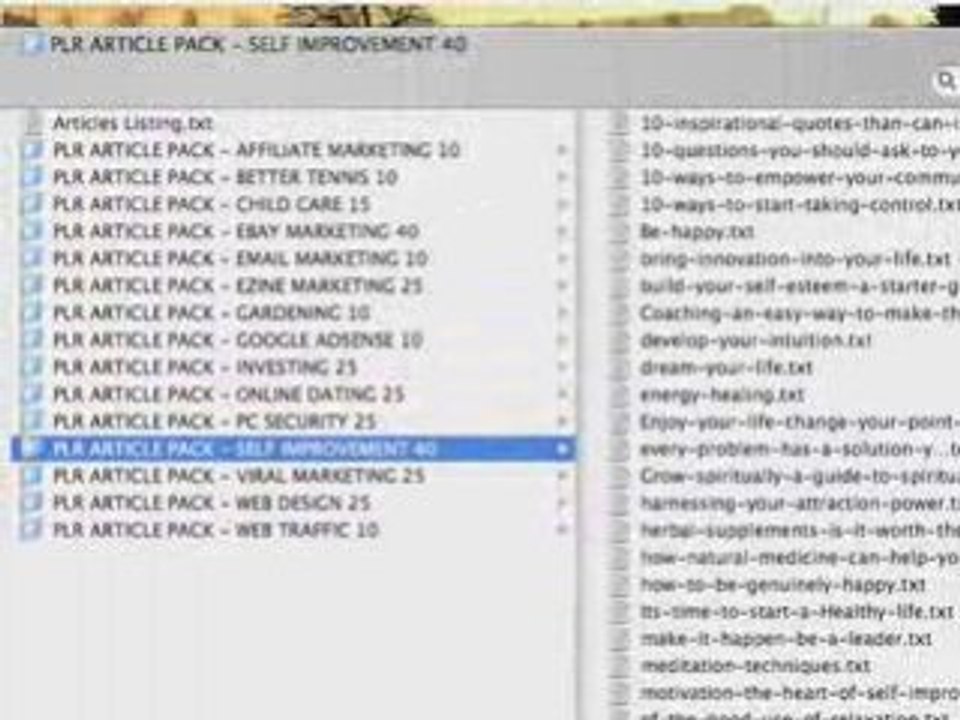Click the search magnifier icon
Screen dimensions: 960x720
tap(947, 80)
